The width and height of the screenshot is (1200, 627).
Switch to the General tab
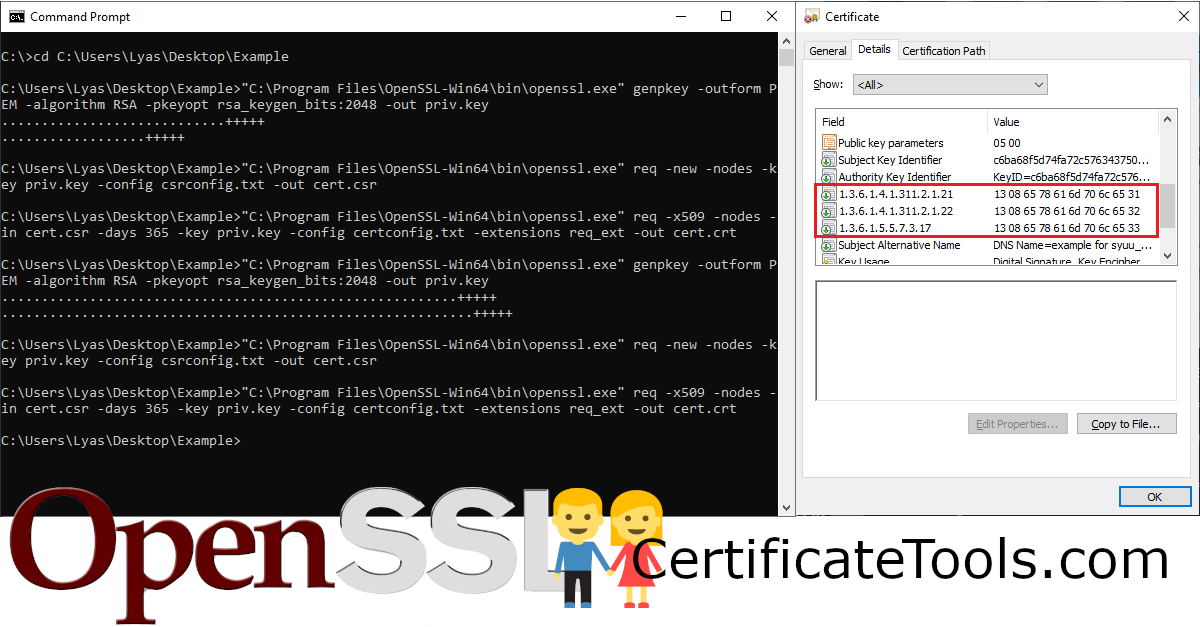[827, 50]
